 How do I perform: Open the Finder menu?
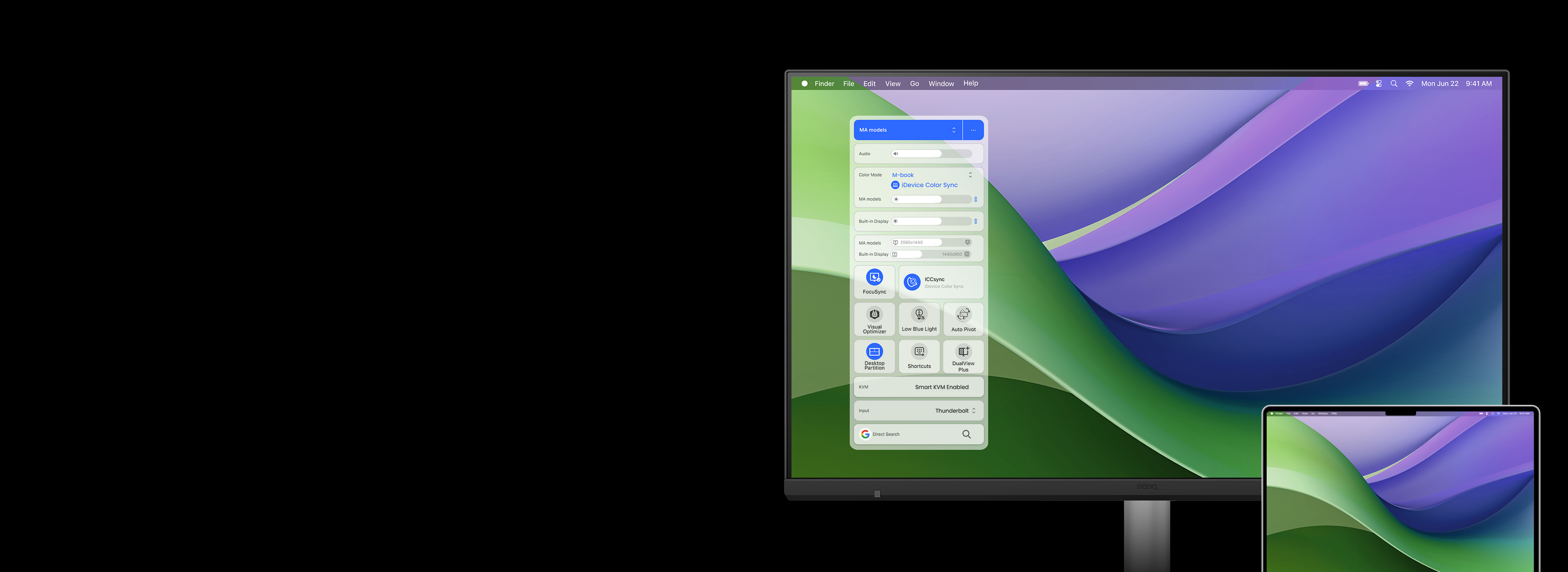tap(824, 83)
